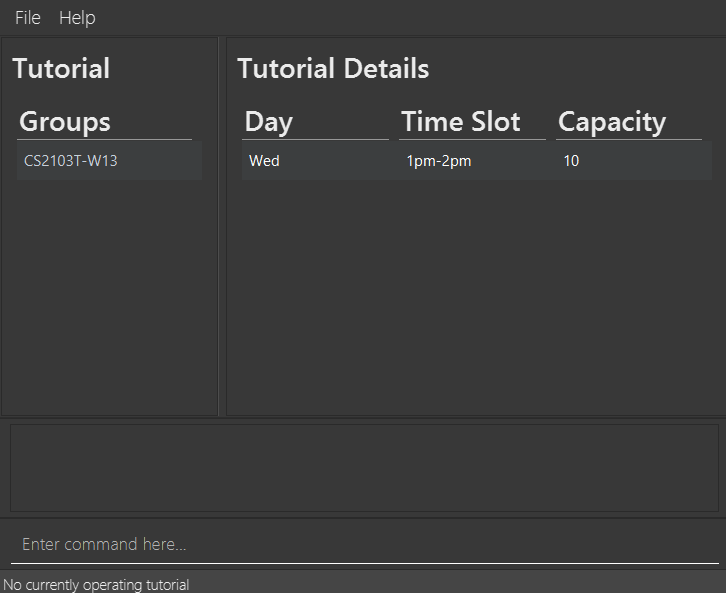Focus the 'Enter command here...' input field
Viewport: 726px width, 593px height.
pyautogui.click(x=363, y=545)
